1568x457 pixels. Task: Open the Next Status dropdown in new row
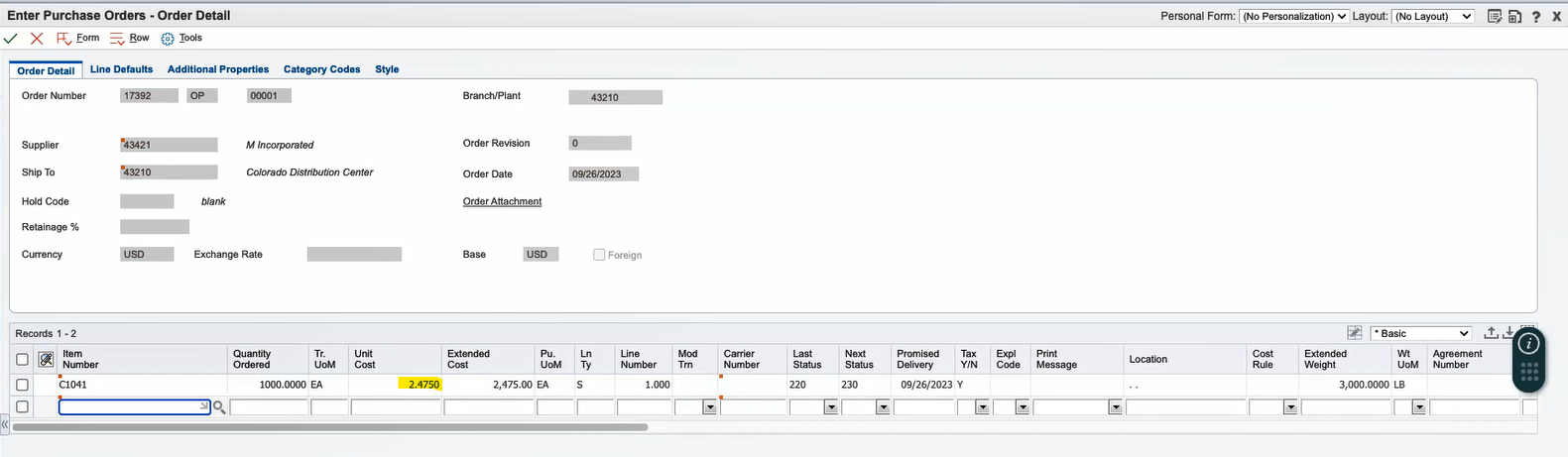coord(883,407)
